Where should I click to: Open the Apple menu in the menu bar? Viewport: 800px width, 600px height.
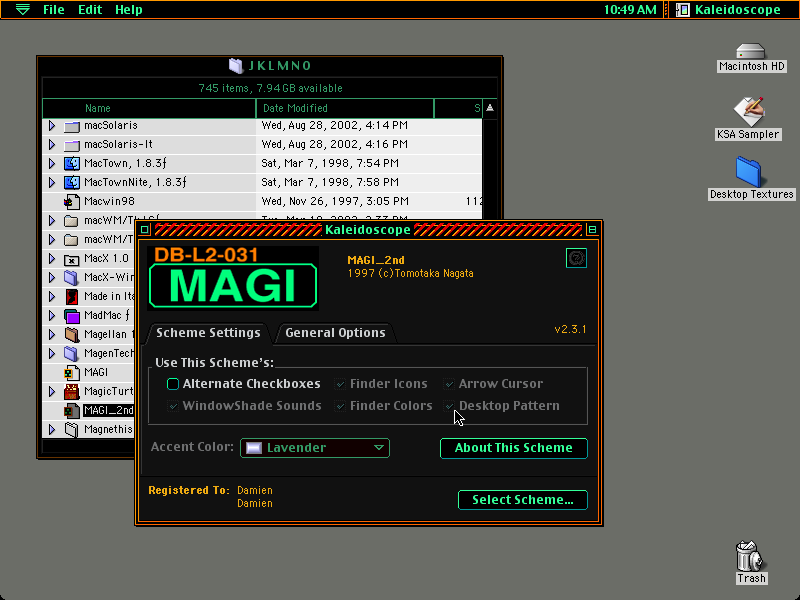point(22,9)
